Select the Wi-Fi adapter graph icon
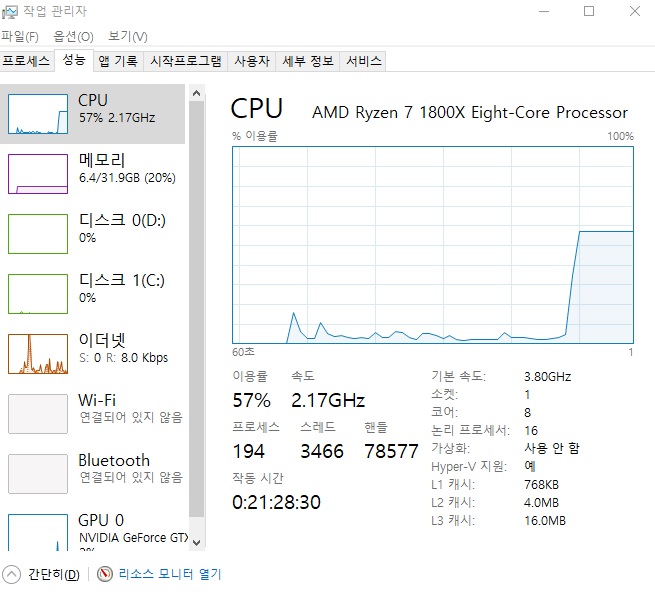The height and width of the screenshot is (599, 655). pyautogui.click(x=38, y=414)
